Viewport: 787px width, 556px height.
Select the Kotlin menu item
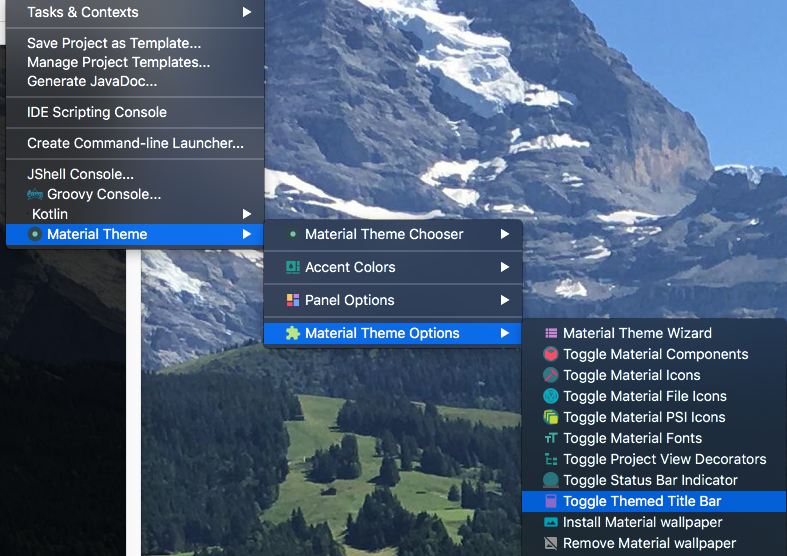(x=135, y=214)
